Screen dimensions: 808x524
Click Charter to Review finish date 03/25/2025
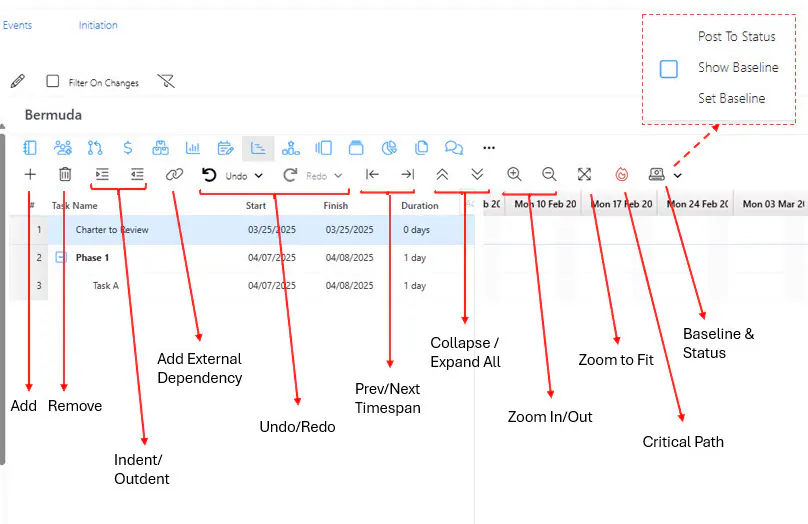349,230
